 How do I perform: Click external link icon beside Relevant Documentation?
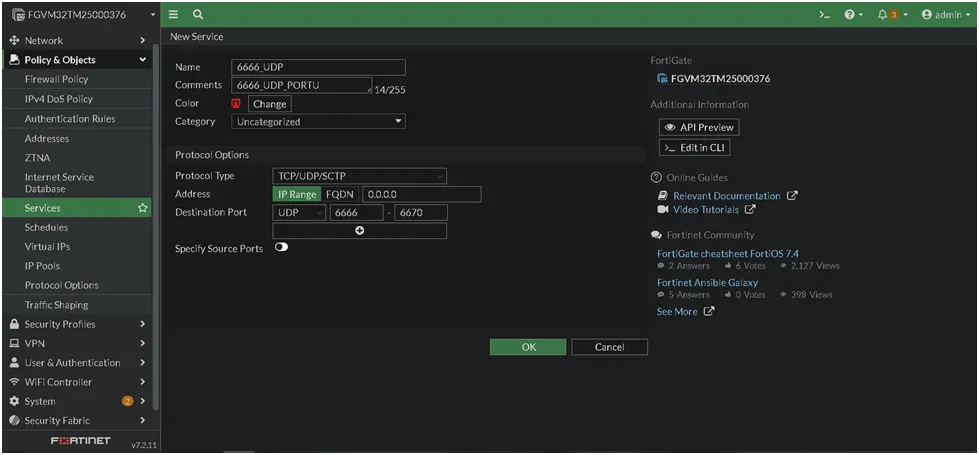pos(792,195)
